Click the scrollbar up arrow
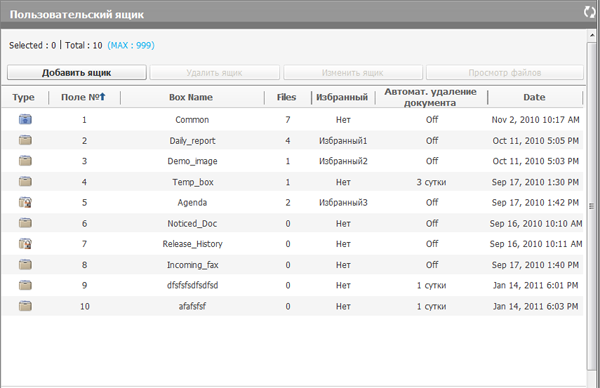The image size is (600, 388). [592, 35]
